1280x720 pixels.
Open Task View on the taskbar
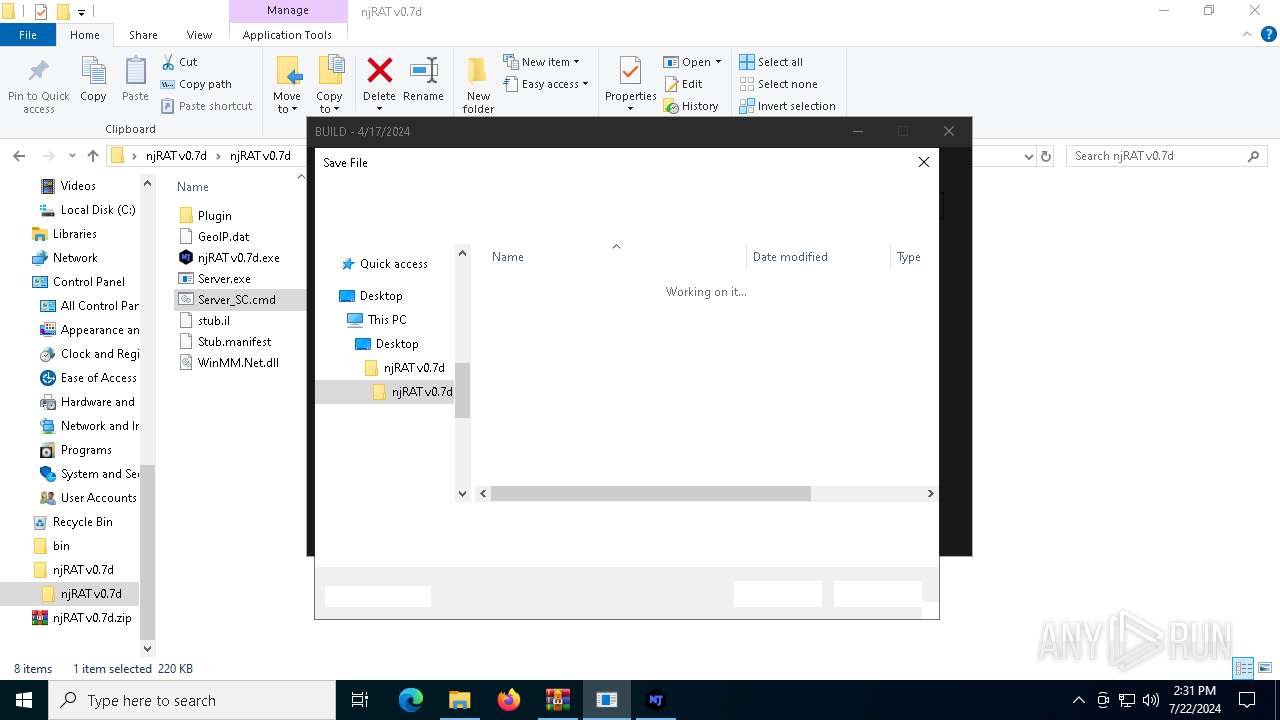360,700
